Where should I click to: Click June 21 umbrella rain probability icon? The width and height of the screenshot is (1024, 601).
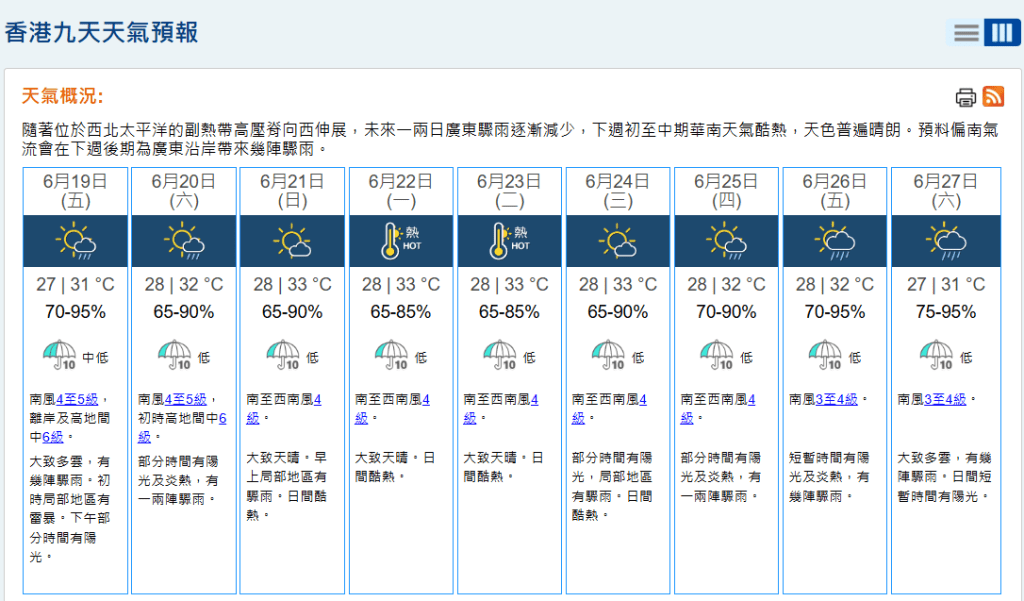click(283, 355)
